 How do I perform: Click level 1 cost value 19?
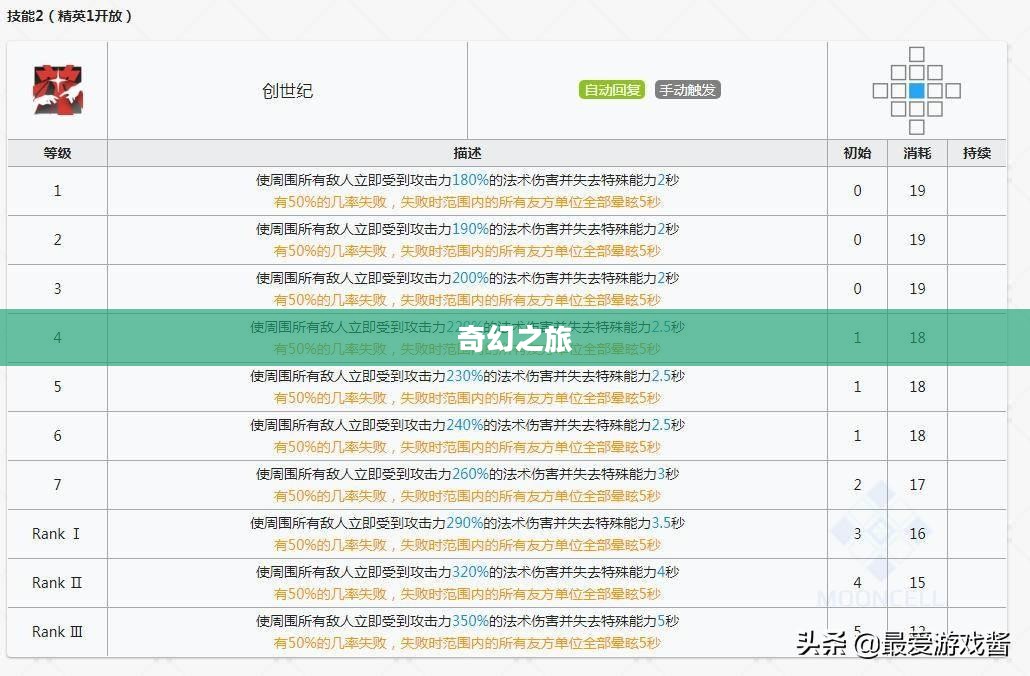[x=917, y=191]
